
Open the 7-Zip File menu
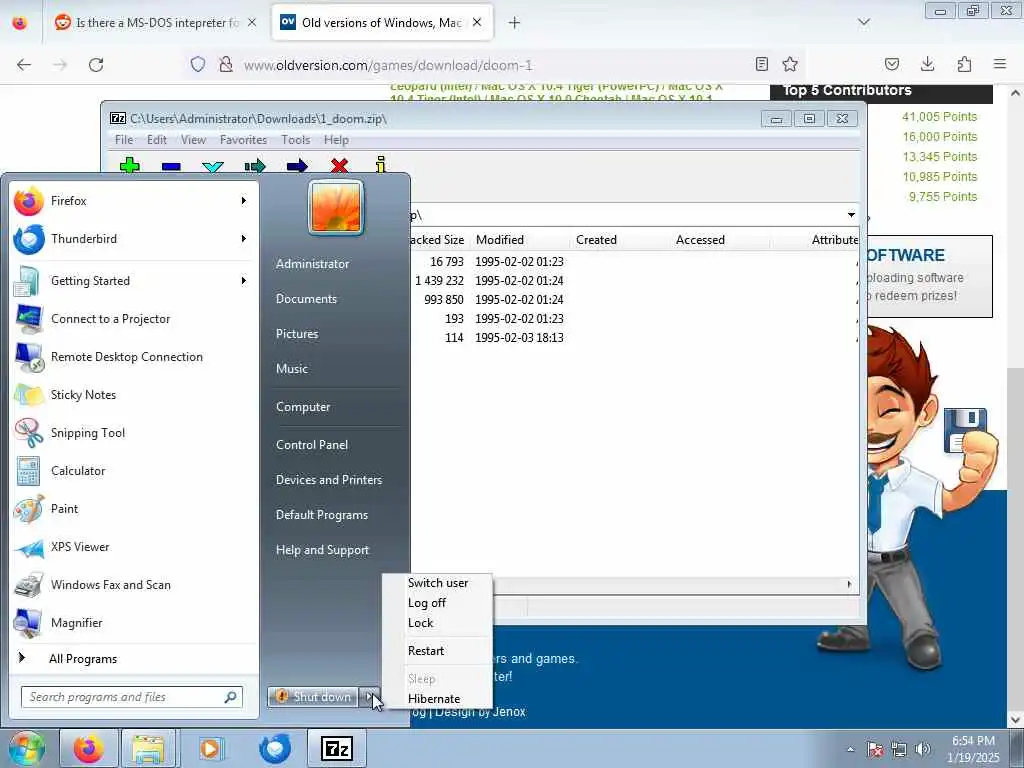(124, 140)
